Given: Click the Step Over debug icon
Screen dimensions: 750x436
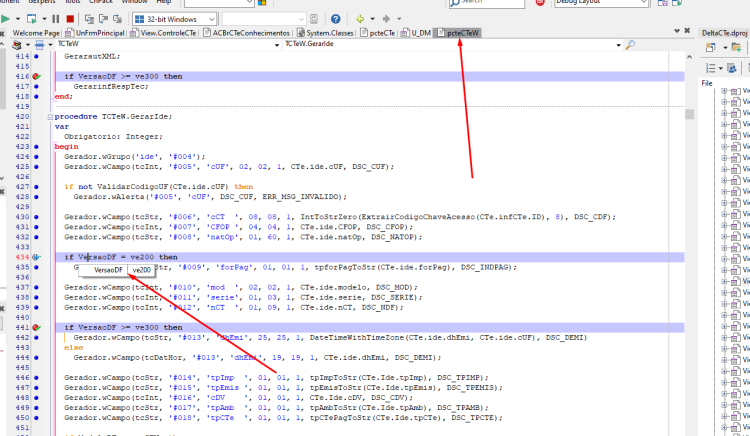Looking at the screenshot, I should 103,19.
